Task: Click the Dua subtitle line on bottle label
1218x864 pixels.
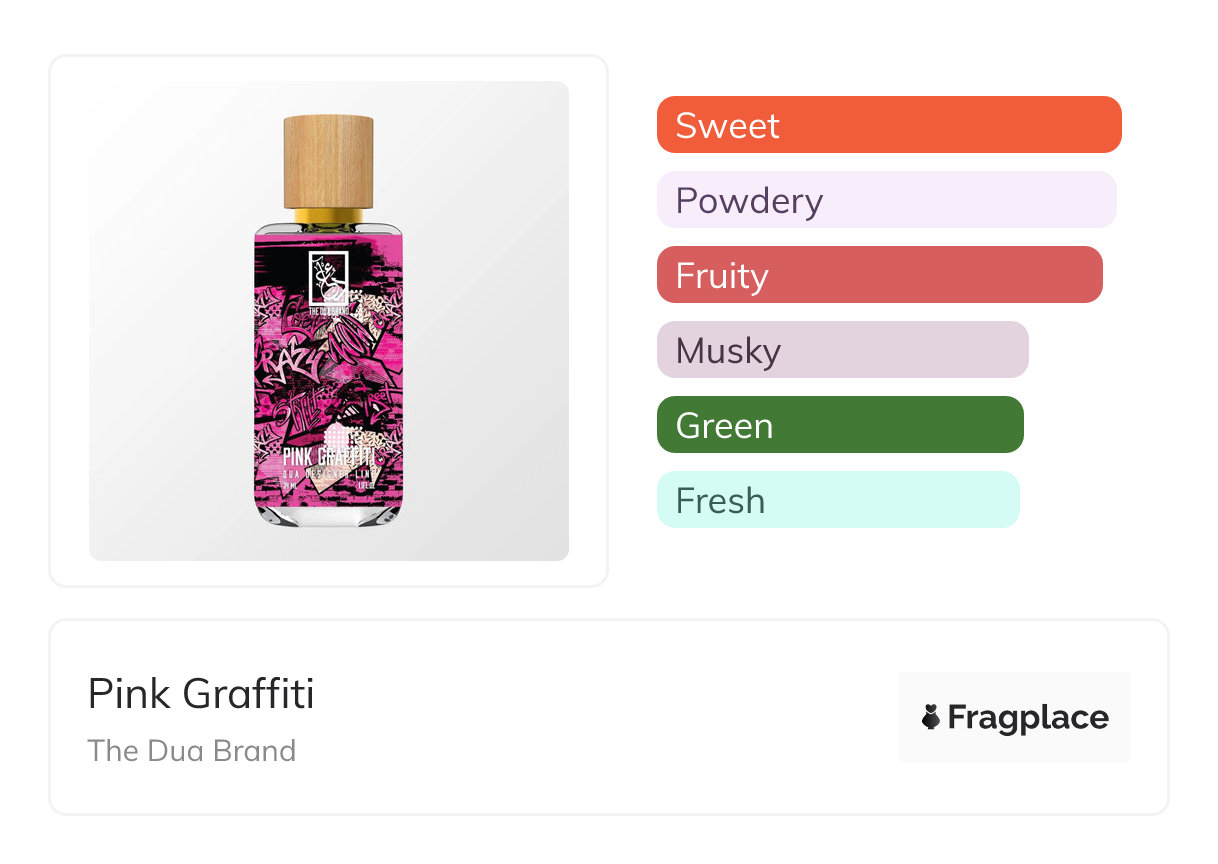Action: (x=328, y=472)
